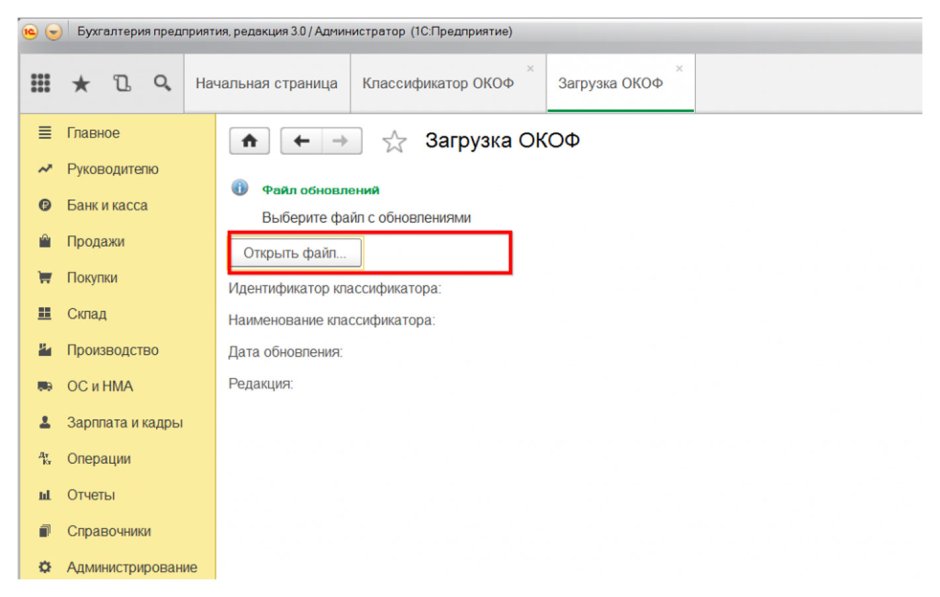Click the home page button
The height and width of the screenshot is (597, 940).
point(249,141)
